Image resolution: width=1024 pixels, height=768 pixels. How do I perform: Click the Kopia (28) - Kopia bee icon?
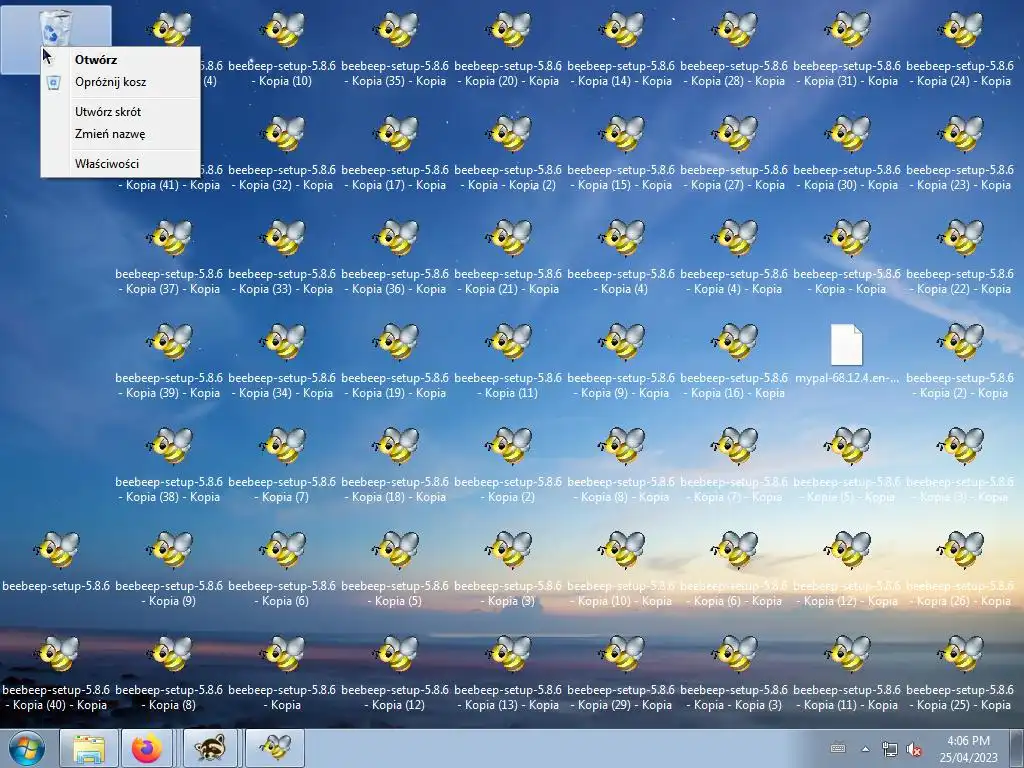pos(734,29)
